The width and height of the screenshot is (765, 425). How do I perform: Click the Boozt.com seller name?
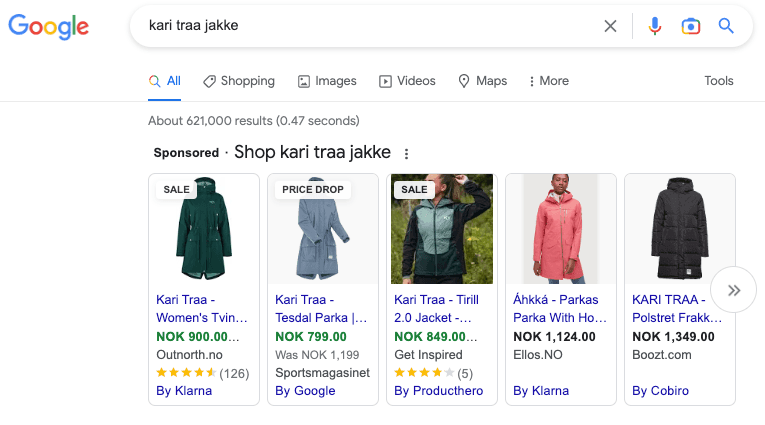pos(662,355)
